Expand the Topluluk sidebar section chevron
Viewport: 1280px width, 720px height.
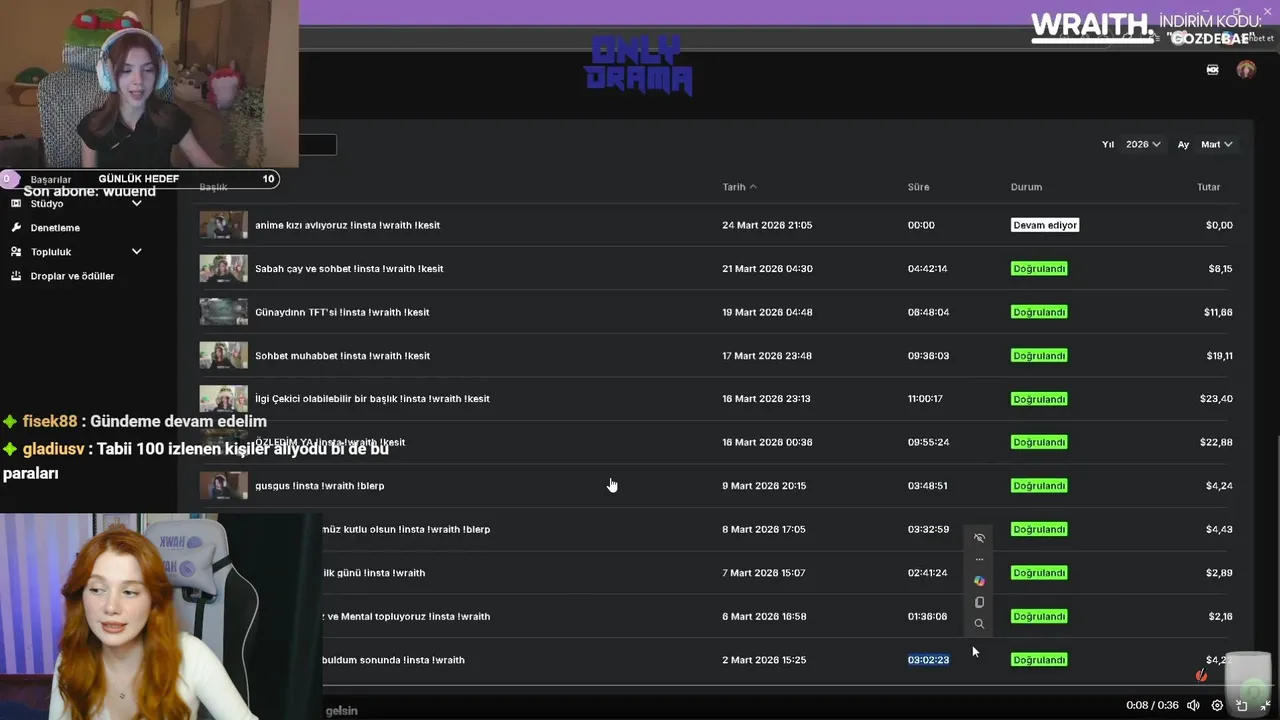(137, 251)
